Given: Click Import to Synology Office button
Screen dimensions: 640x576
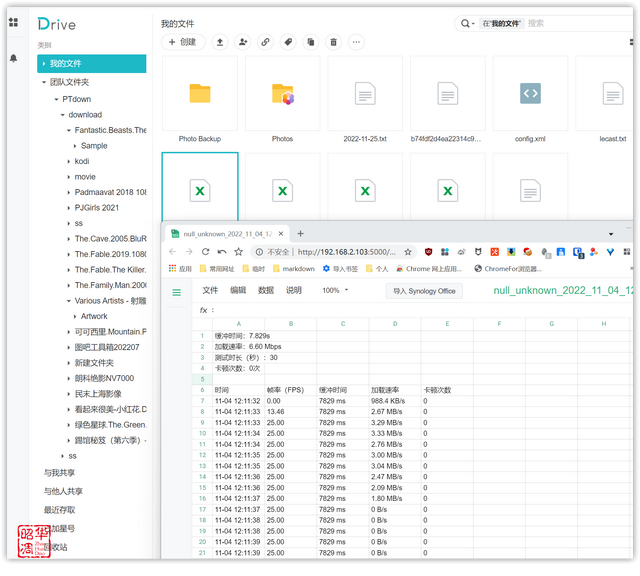Looking at the screenshot, I should [424, 291].
